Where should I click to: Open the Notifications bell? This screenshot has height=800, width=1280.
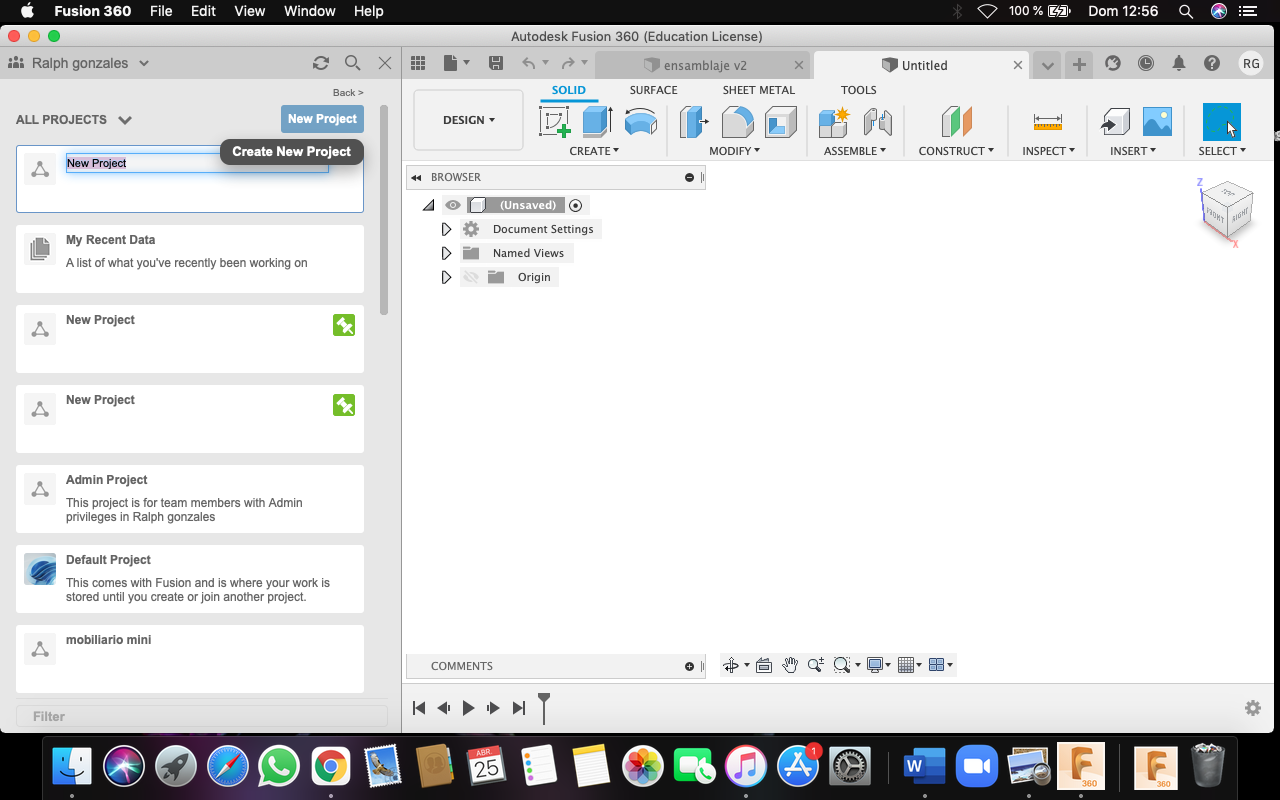click(x=1179, y=63)
